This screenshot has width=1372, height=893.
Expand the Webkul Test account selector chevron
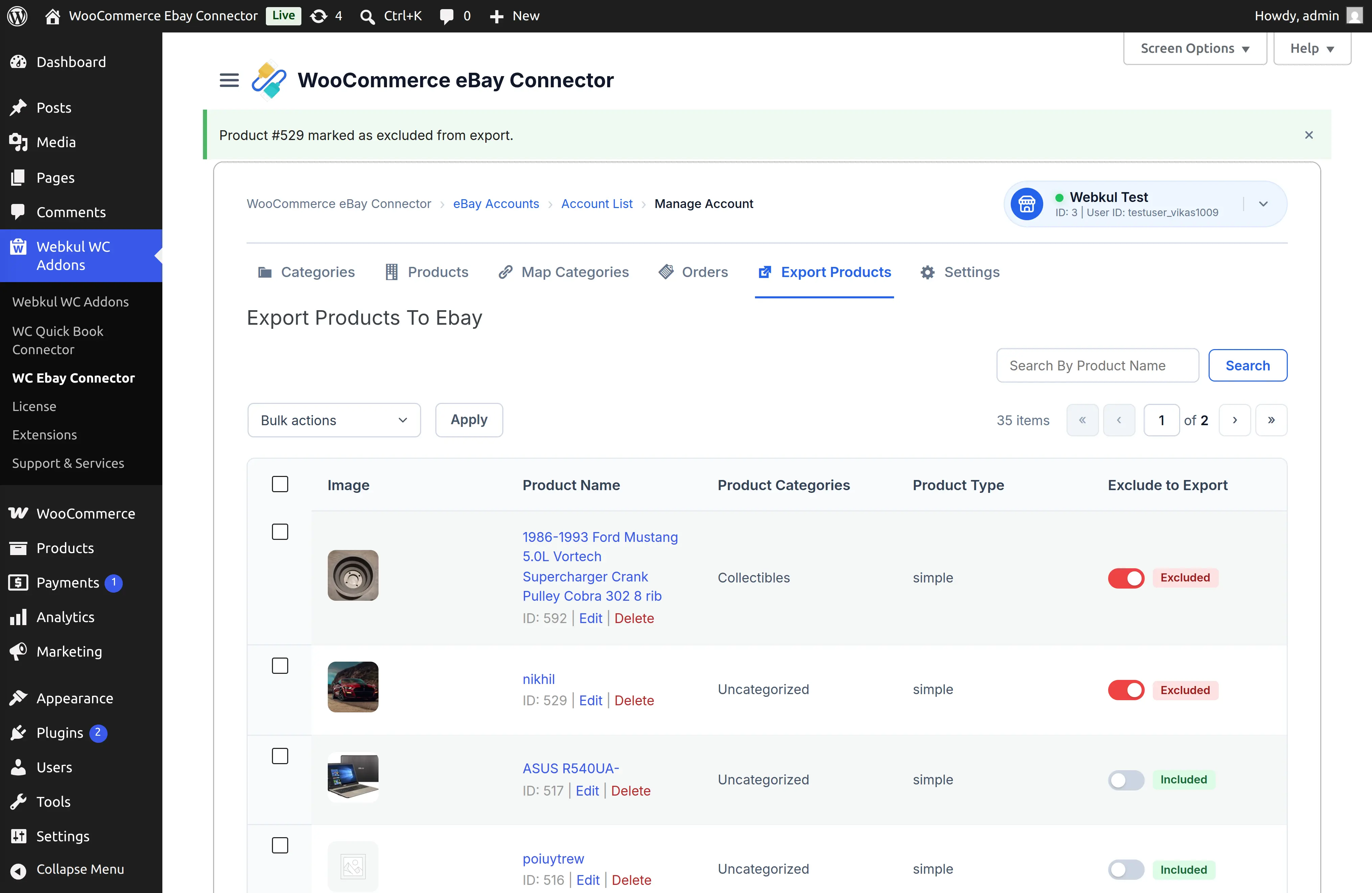pyautogui.click(x=1263, y=204)
